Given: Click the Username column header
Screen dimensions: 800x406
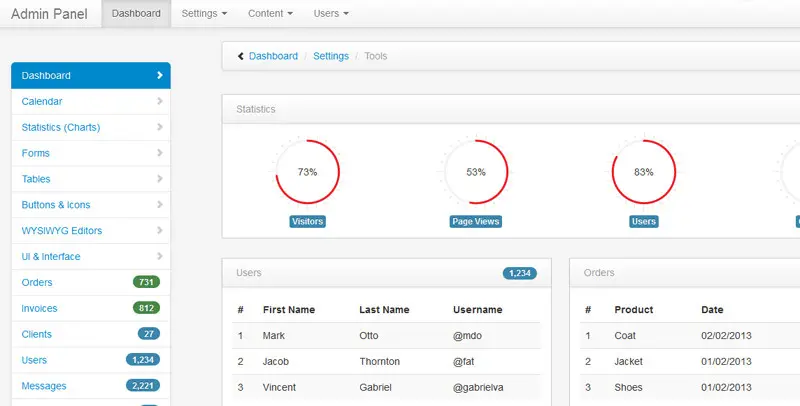Looking at the screenshot, I should [x=478, y=310].
